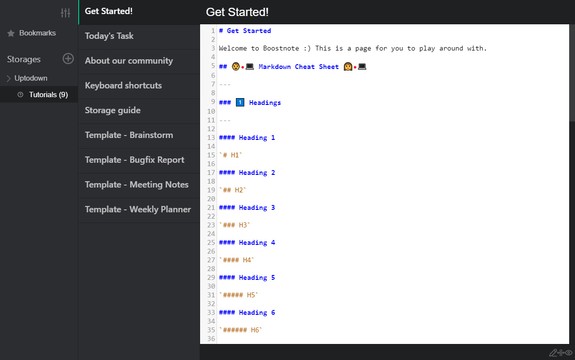Open preferences via the sliders icon
The height and width of the screenshot is (360, 575).
pyautogui.click(x=65, y=13)
